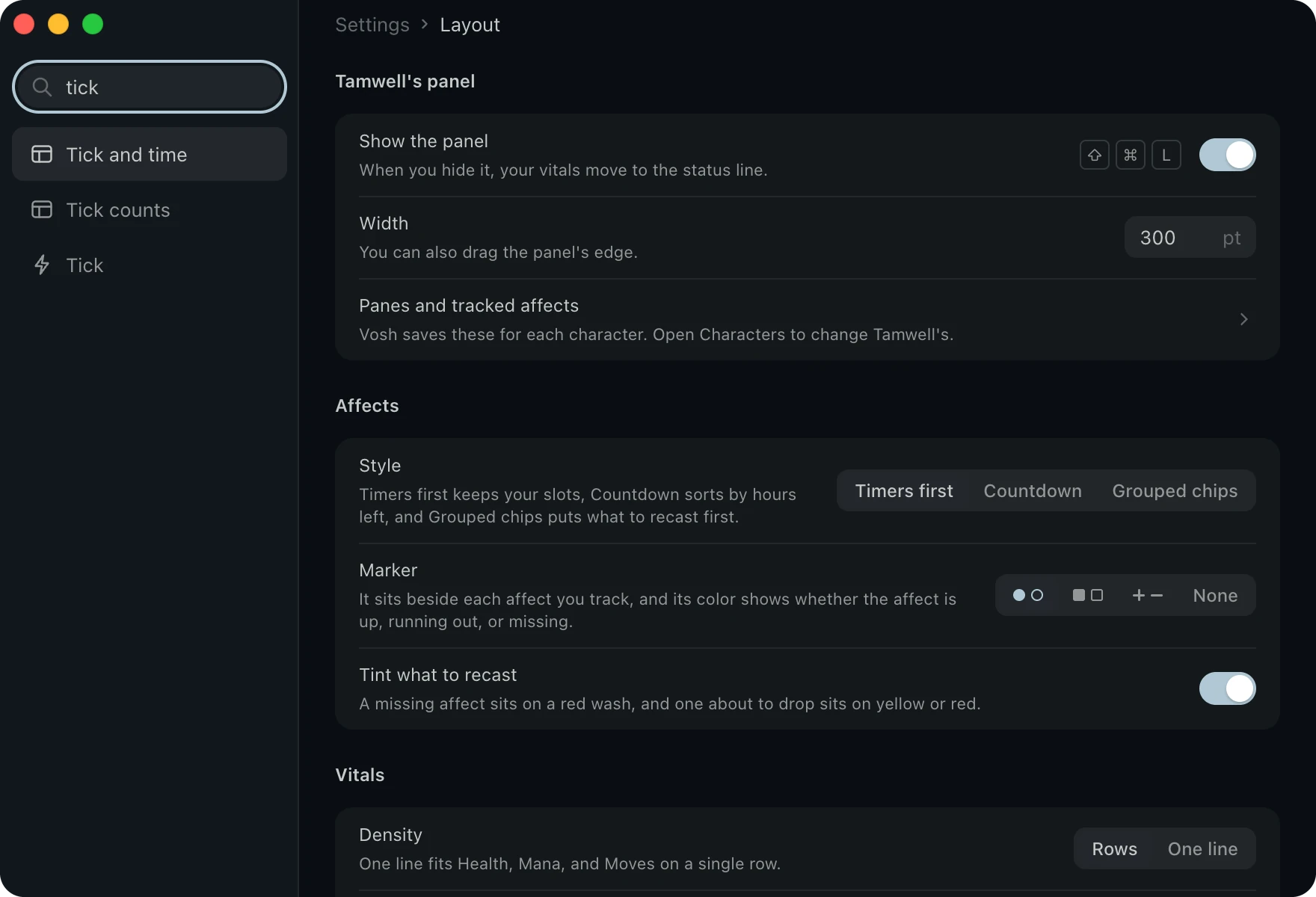Open Tick counts search result
The width and height of the screenshot is (1316, 897).
pyautogui.click(x=150, y=210)
